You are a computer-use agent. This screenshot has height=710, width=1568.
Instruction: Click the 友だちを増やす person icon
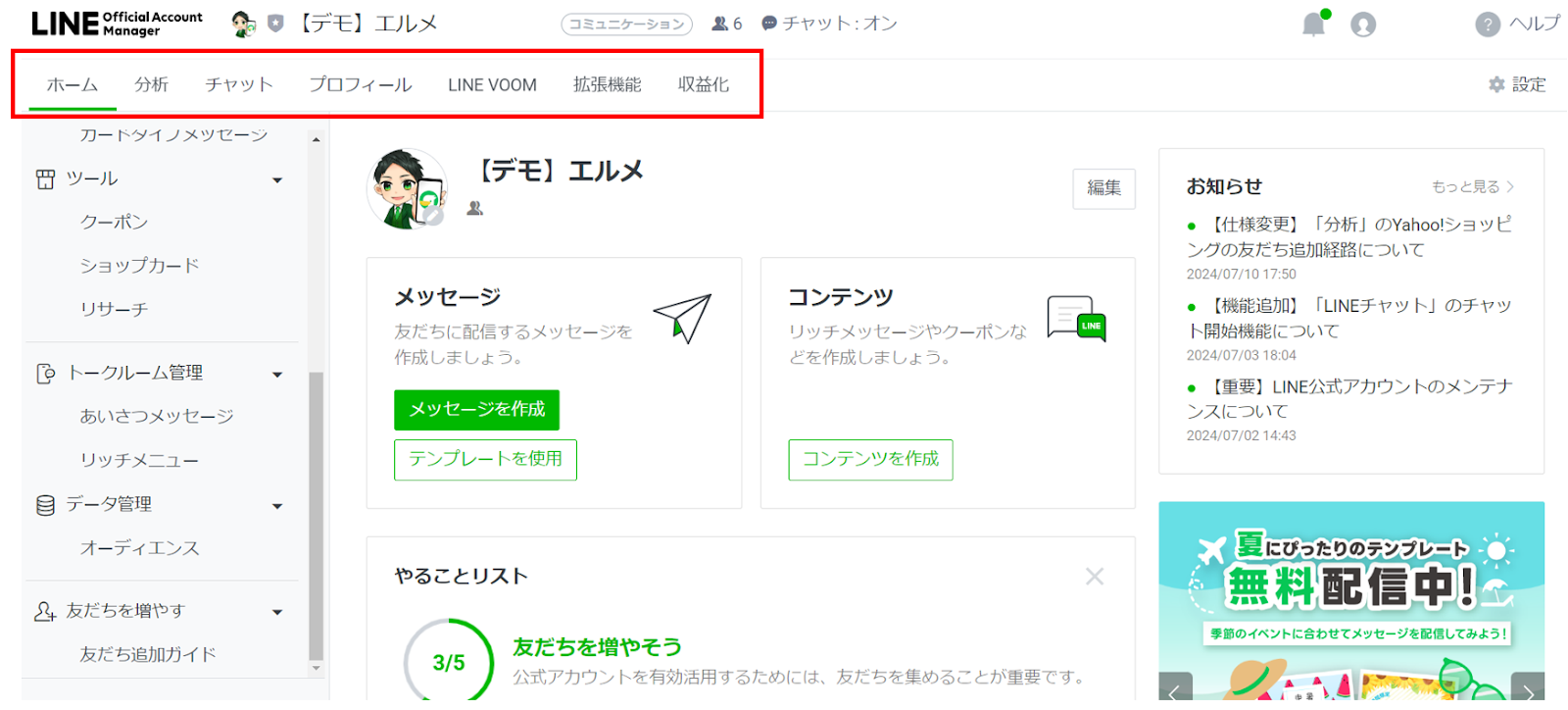coord(45,612)
